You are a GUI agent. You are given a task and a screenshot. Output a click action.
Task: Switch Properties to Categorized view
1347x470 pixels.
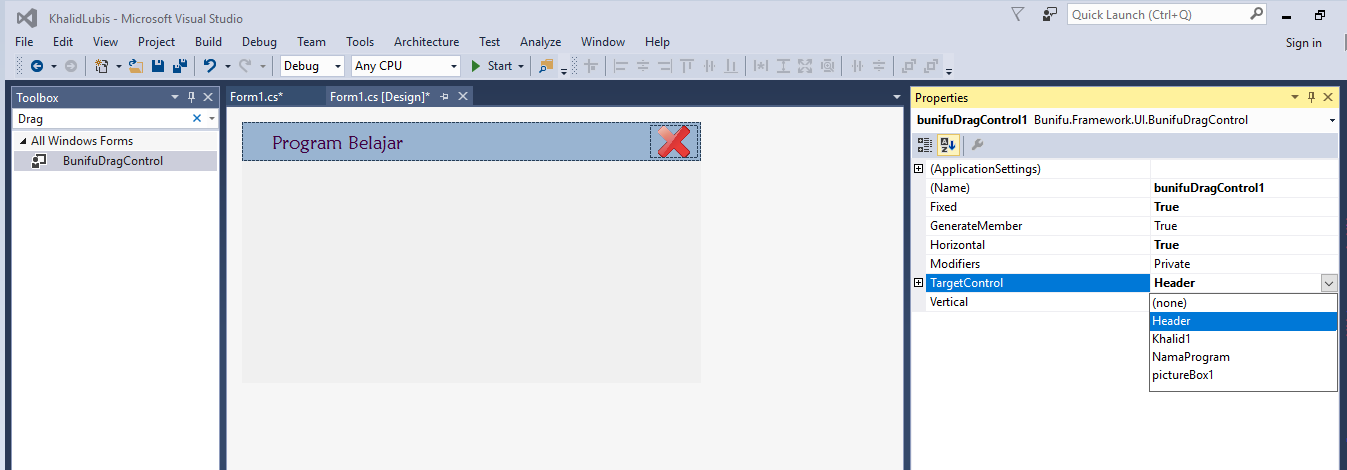[x=925, y=145]
